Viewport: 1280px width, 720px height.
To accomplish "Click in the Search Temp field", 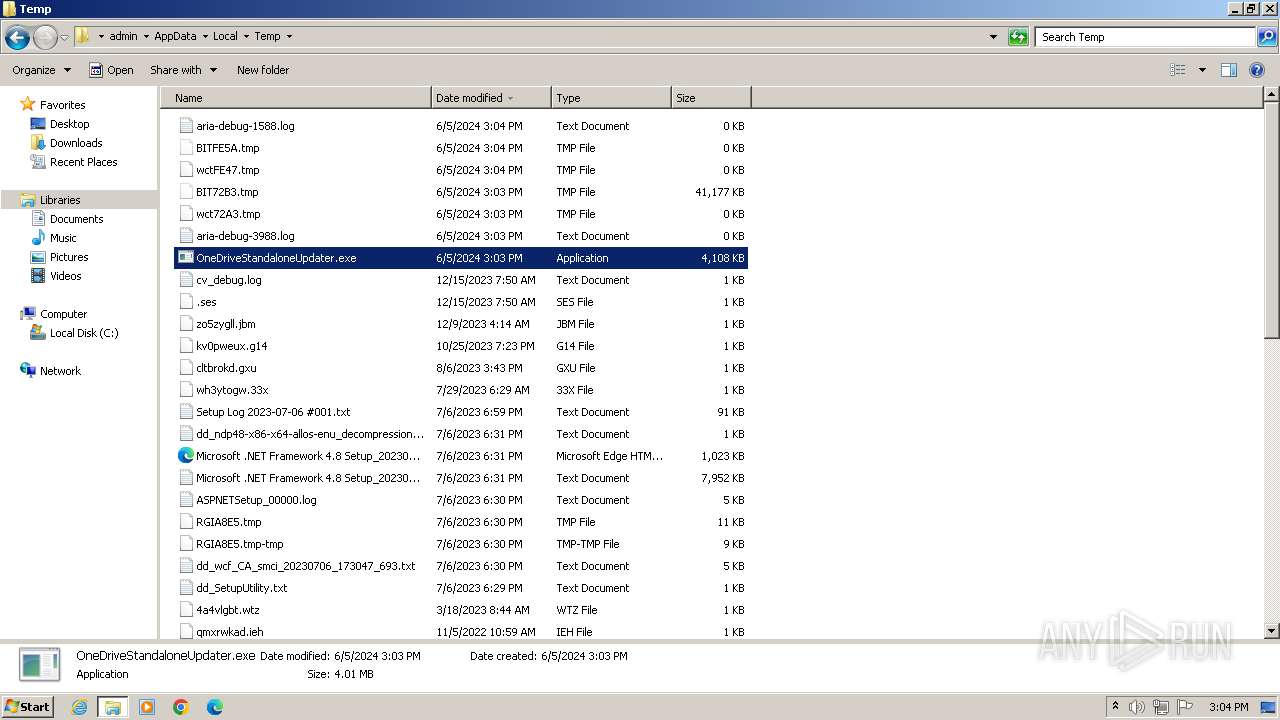I will 1146,37.
